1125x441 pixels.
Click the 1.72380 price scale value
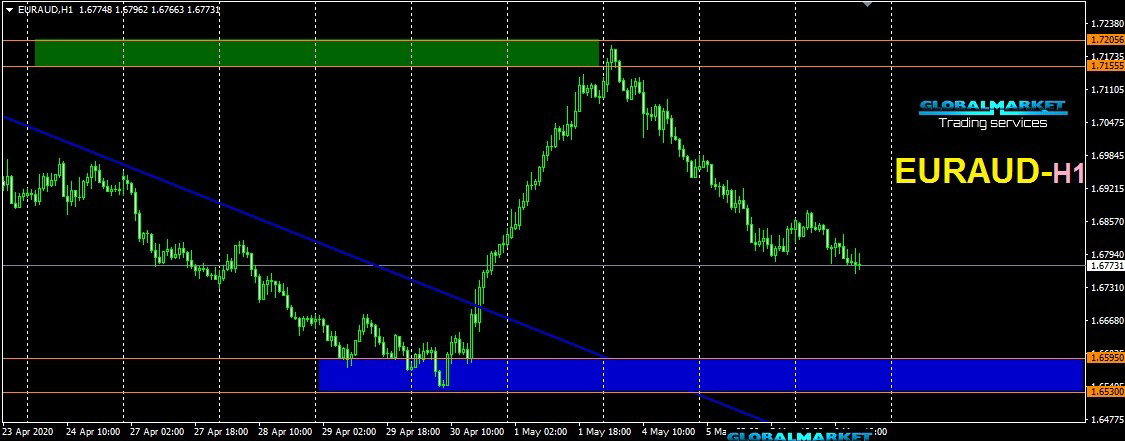coord(1106,23)
